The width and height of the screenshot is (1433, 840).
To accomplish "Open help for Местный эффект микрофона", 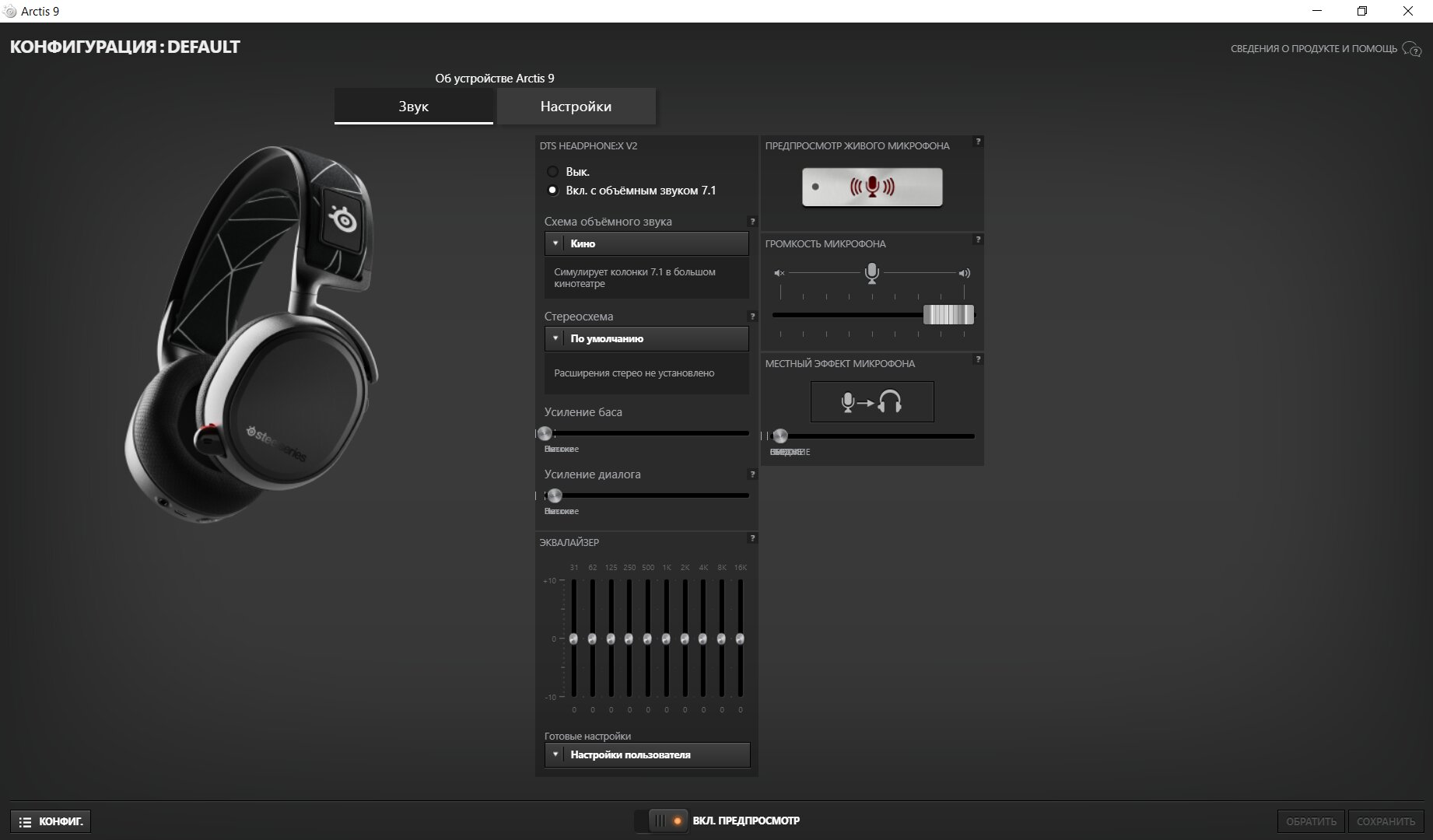I will pyautogui.click(x=979, y=359).
